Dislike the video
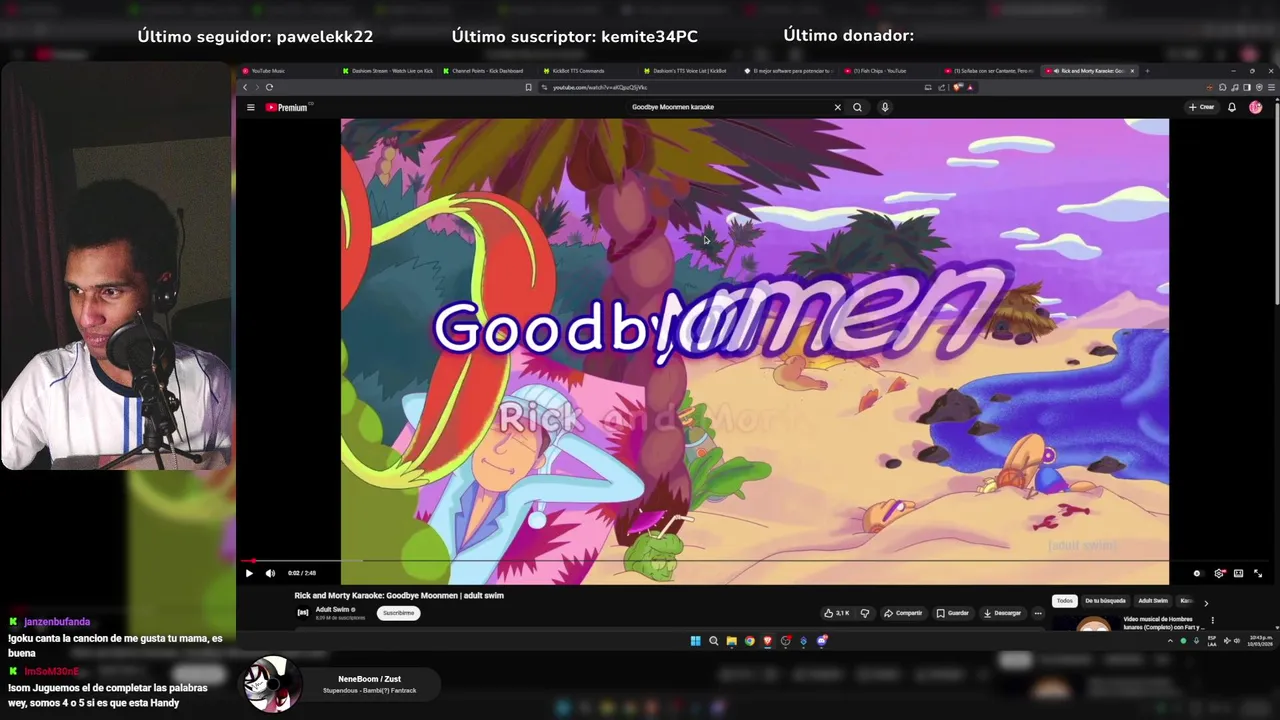Screen dimensions: 1280x720 pyautogui.click(x=865, y=613)
